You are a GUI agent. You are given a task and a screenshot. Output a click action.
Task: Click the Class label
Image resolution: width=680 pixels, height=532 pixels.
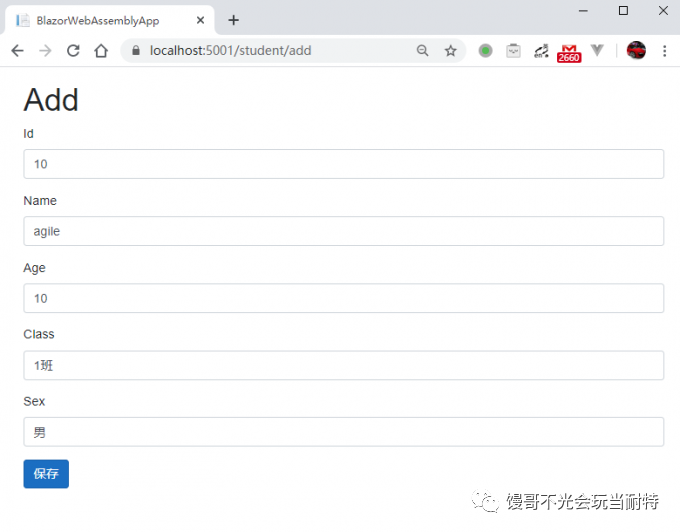(x=39, y=334)
